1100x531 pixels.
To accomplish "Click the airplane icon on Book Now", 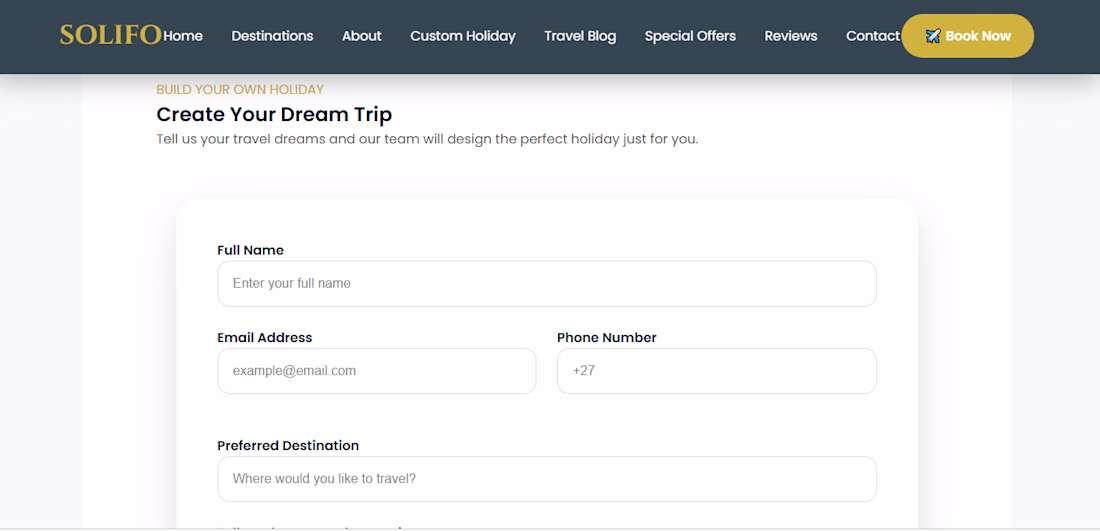I will (933, 36).
